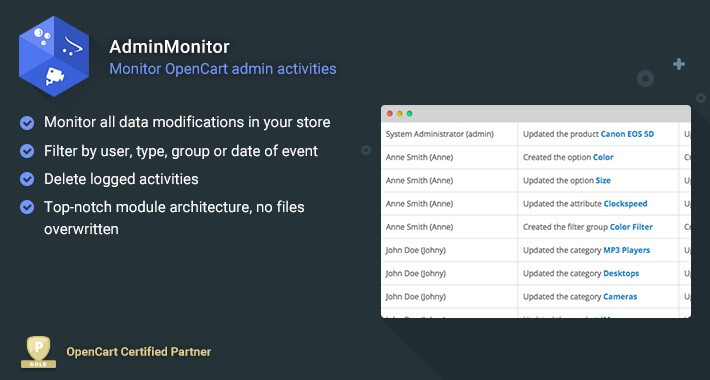Click 'Created the filter group' cell text

coord(565,227)
